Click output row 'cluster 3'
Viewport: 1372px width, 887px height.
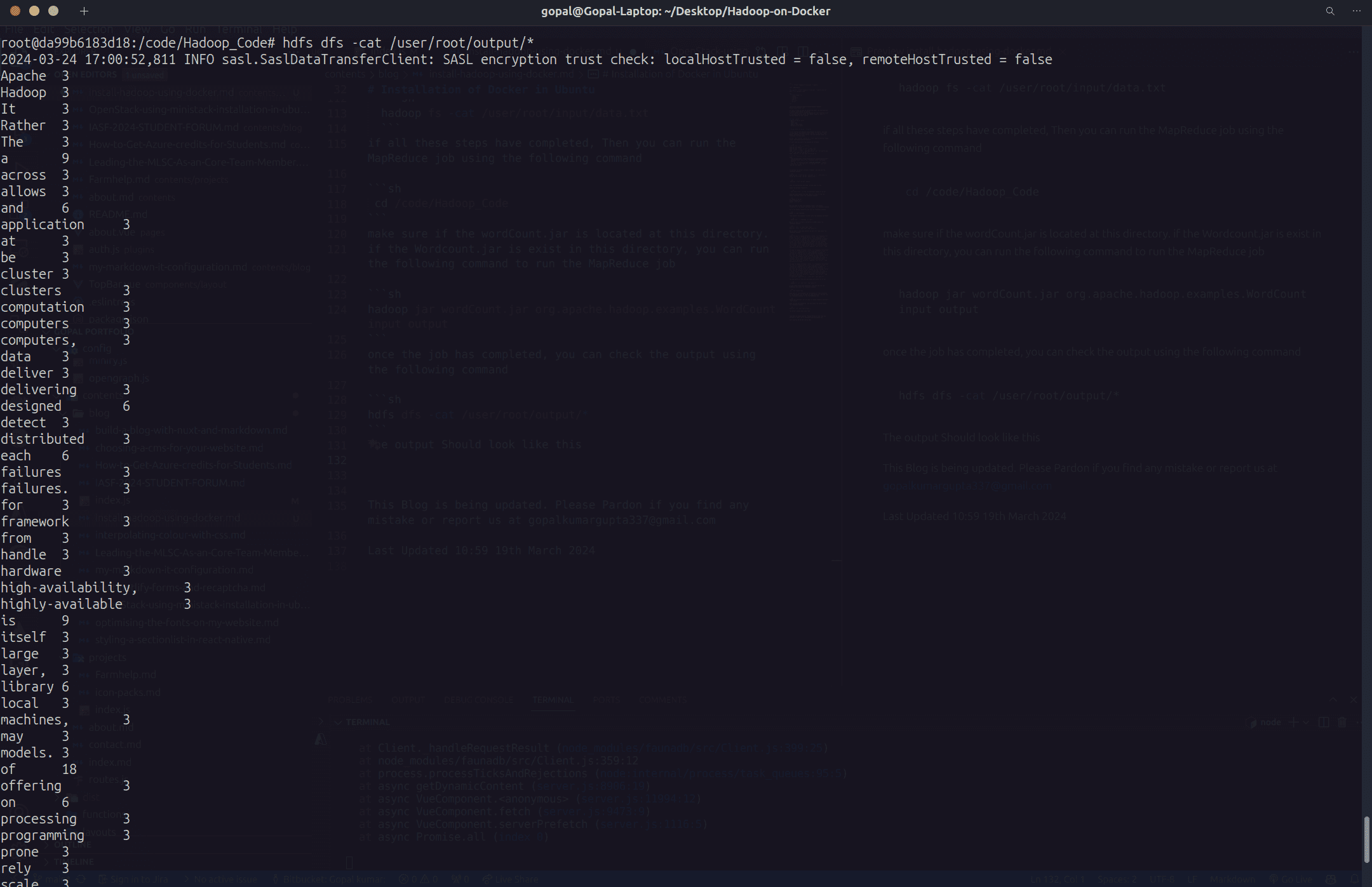35,274
